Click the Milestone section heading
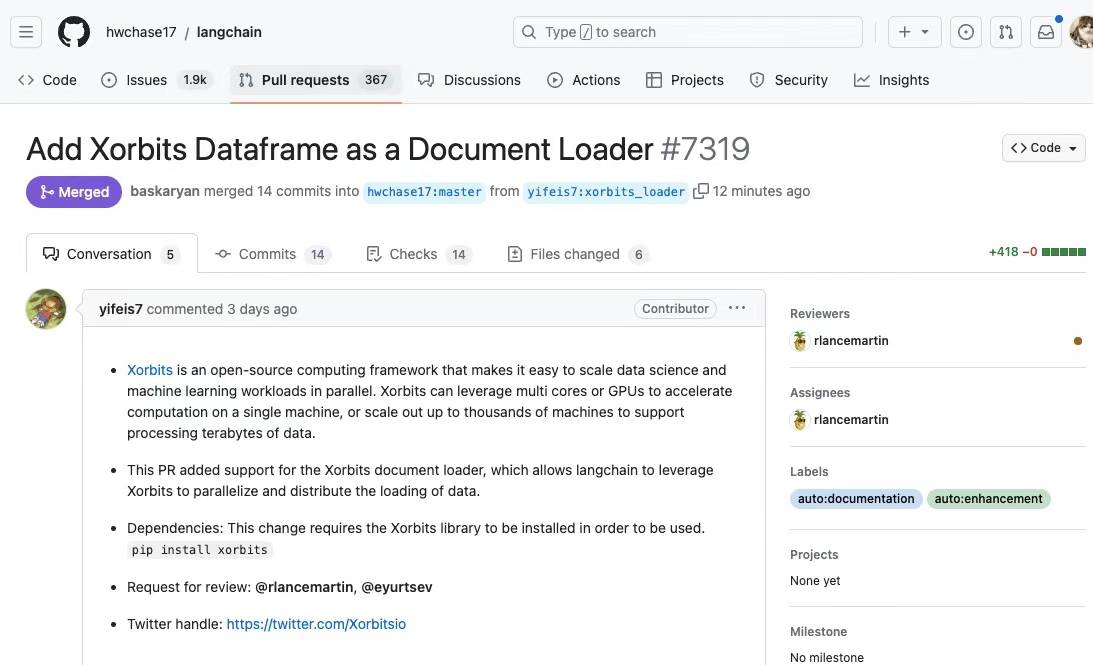The image size is (1093, 665). (818, 632)
